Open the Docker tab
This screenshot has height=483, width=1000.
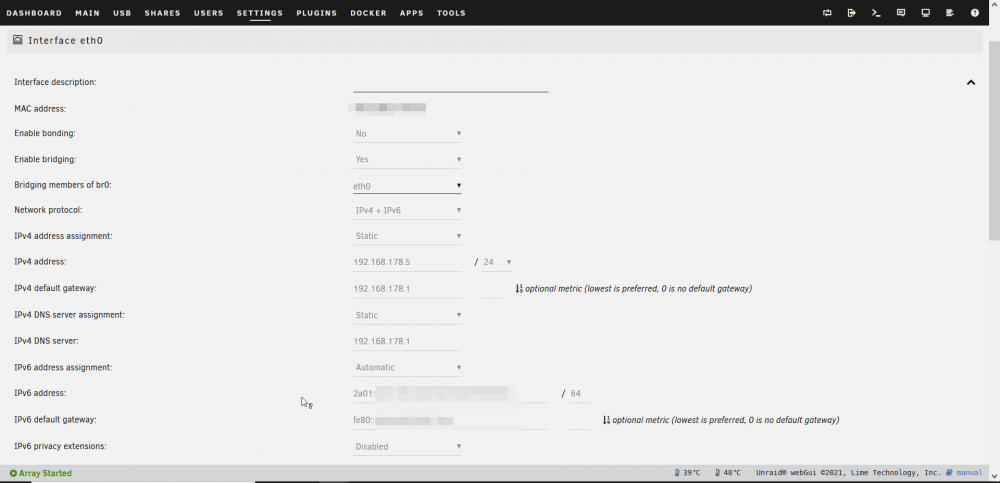click(368, 13)
